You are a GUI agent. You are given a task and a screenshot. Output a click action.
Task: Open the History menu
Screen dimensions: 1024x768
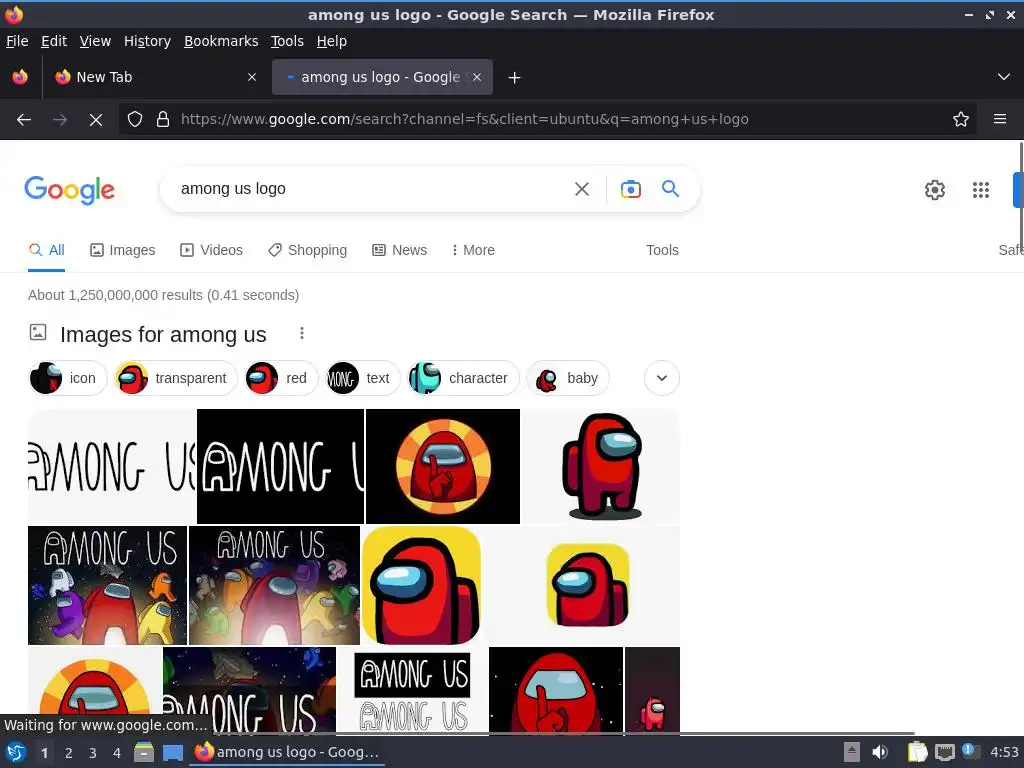tap(148, 41)
